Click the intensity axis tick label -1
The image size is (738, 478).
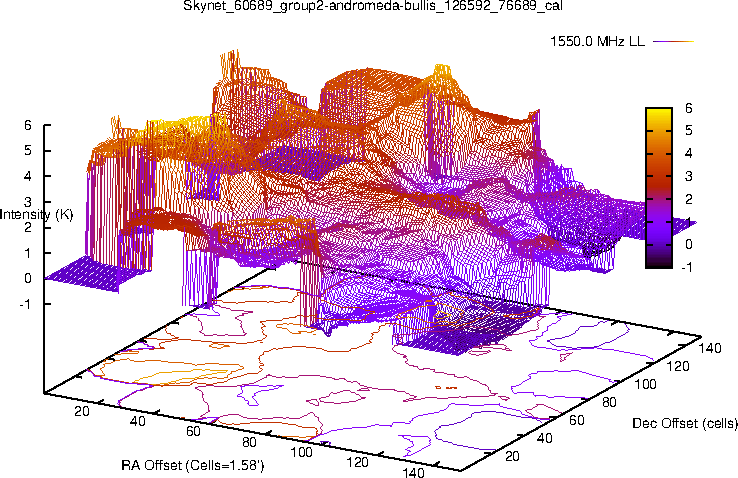[25, 304]
